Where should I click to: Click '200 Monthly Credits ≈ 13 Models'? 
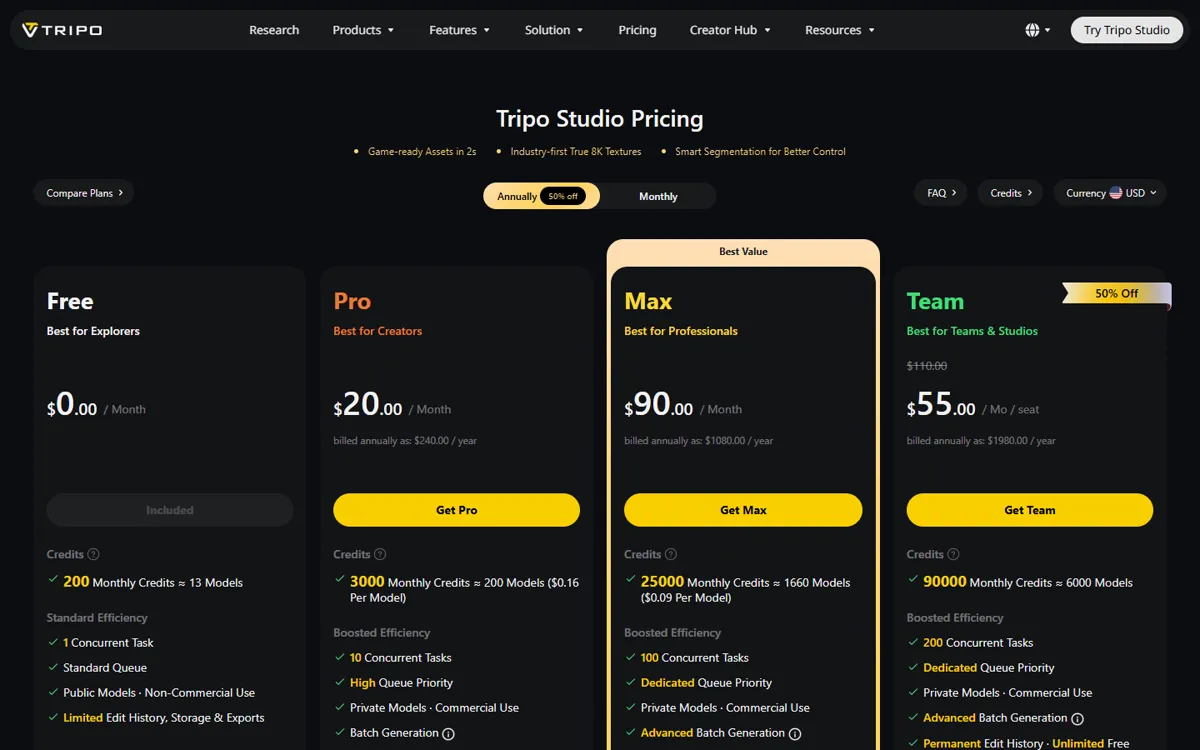[x=153, y=582]
